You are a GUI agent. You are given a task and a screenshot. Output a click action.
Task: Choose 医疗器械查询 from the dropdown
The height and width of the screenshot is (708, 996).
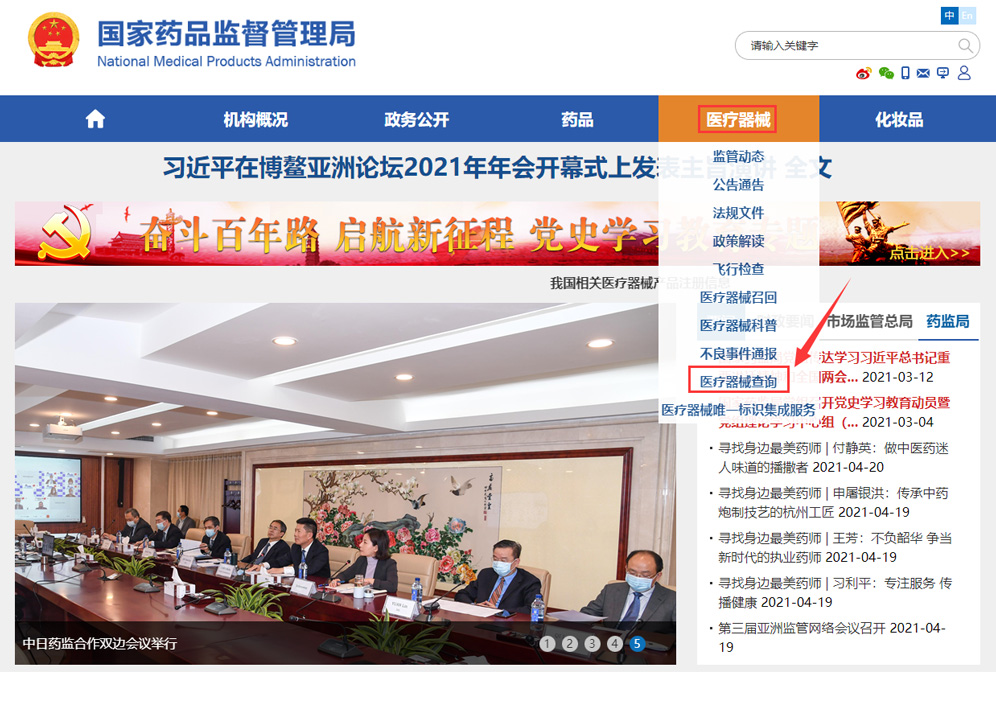739,381
